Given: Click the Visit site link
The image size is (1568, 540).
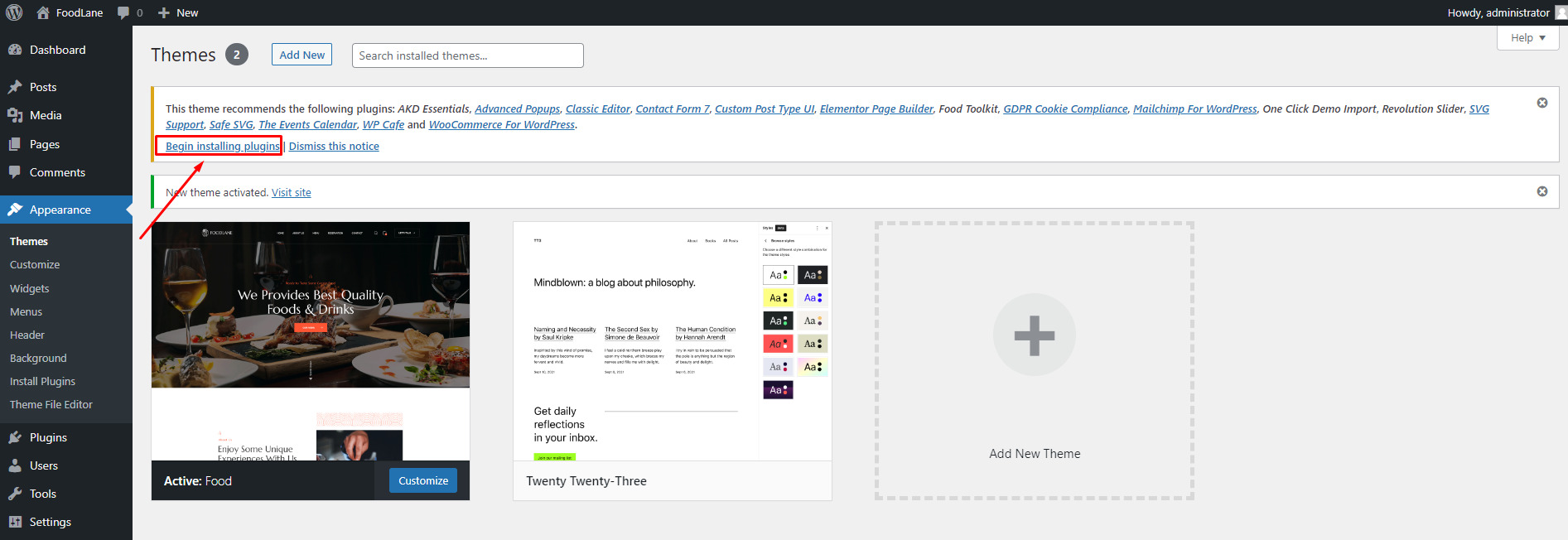Looking at the screenshot, I should point(292,192).
